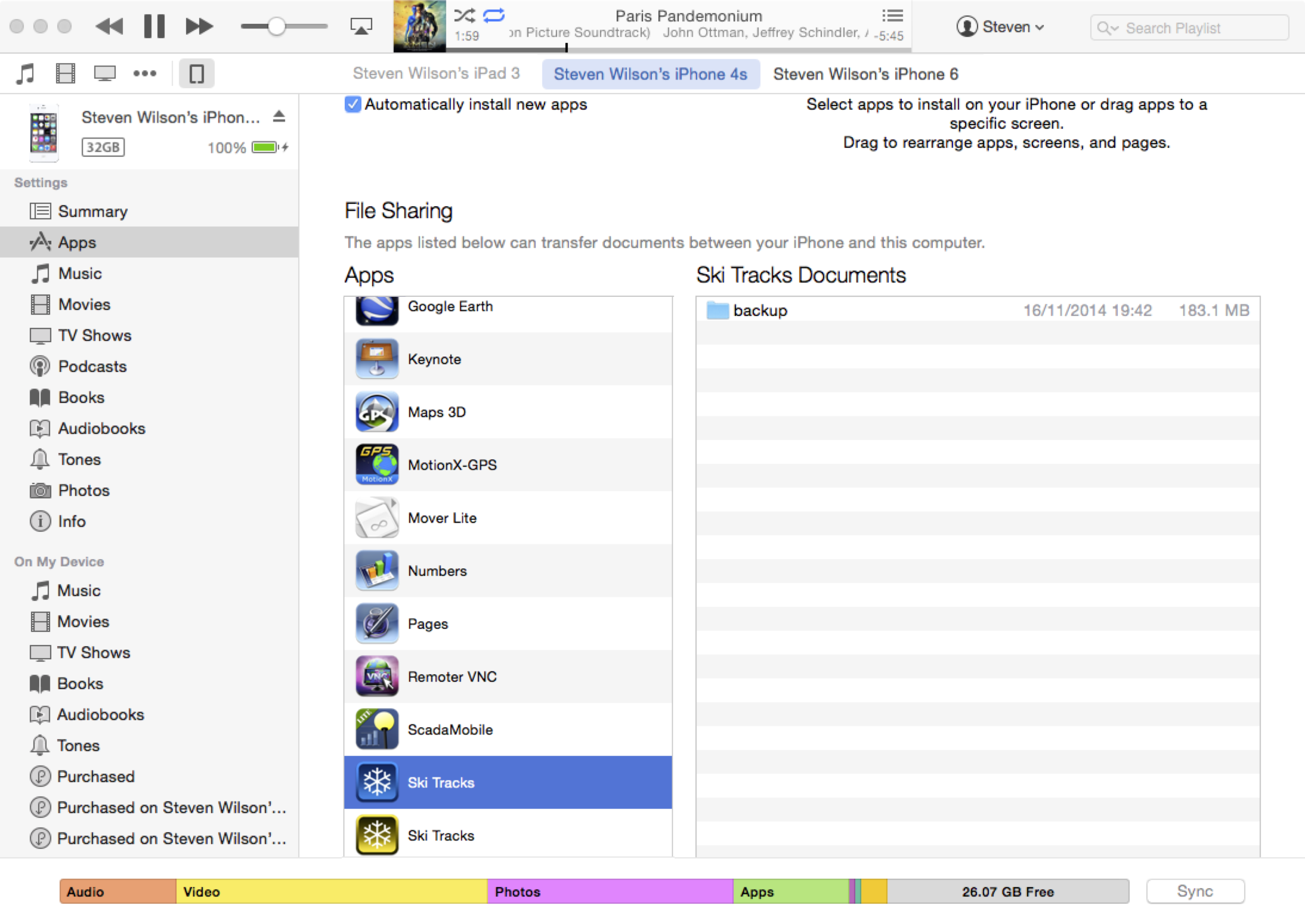This screenshot has height=924, width=1305.
Task: Open TV Shows under Settings
Action: (149, 335)
